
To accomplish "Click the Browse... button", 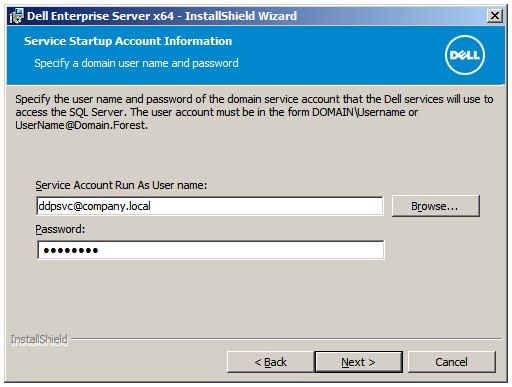I will coord(436,206).
